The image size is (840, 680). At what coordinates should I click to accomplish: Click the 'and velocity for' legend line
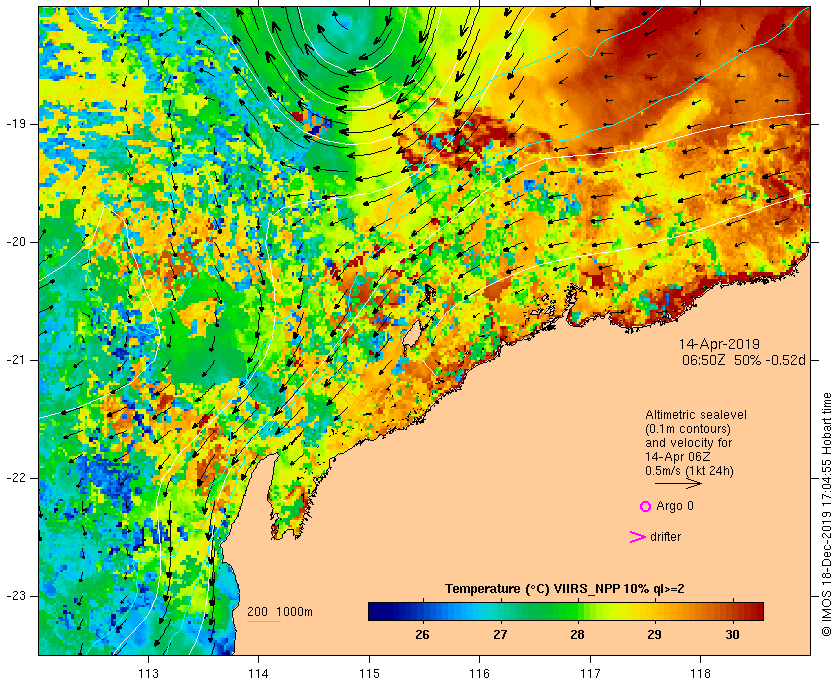coord(688,443)
